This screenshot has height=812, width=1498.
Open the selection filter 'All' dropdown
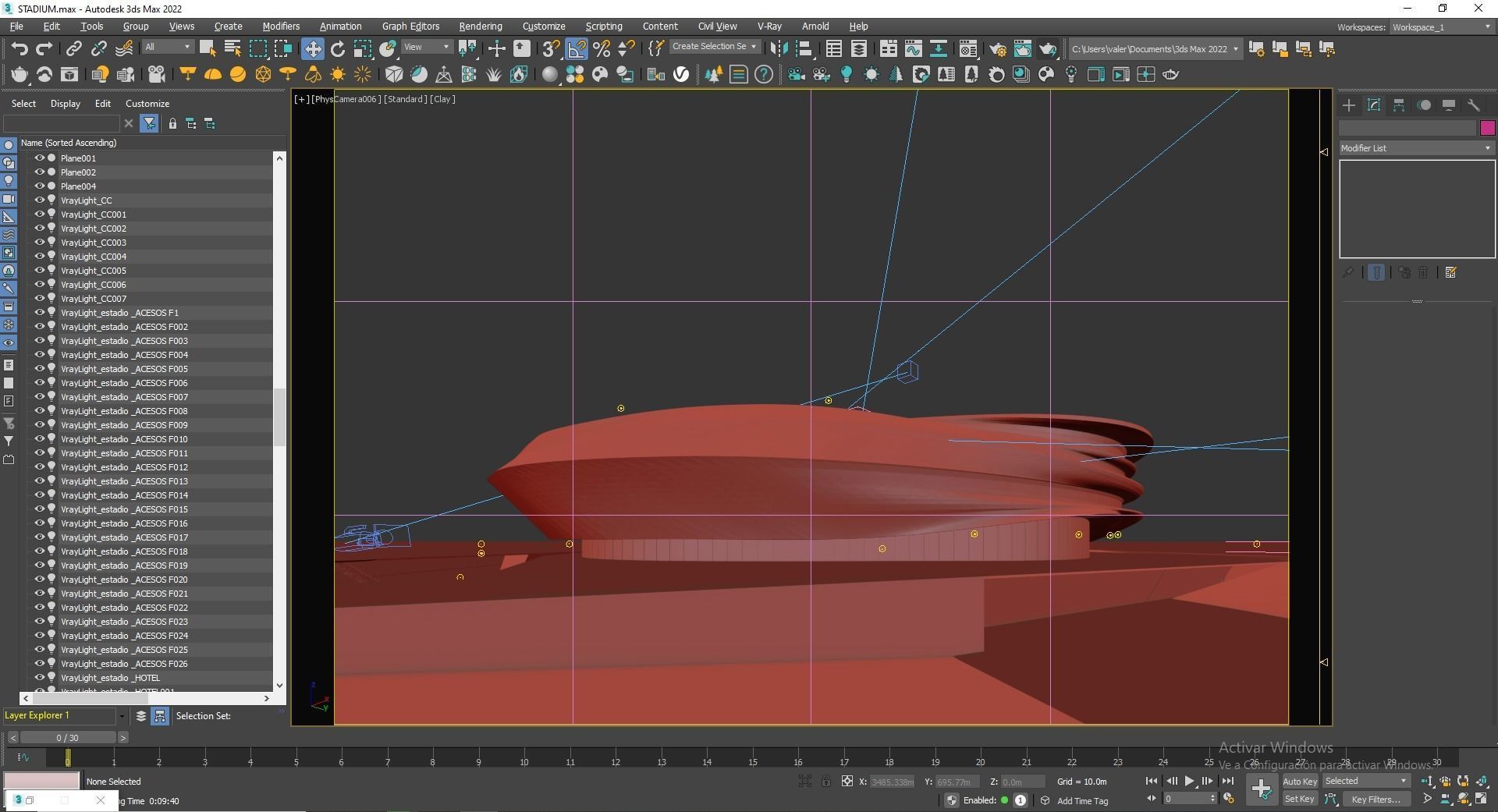(x=167, y=47)
